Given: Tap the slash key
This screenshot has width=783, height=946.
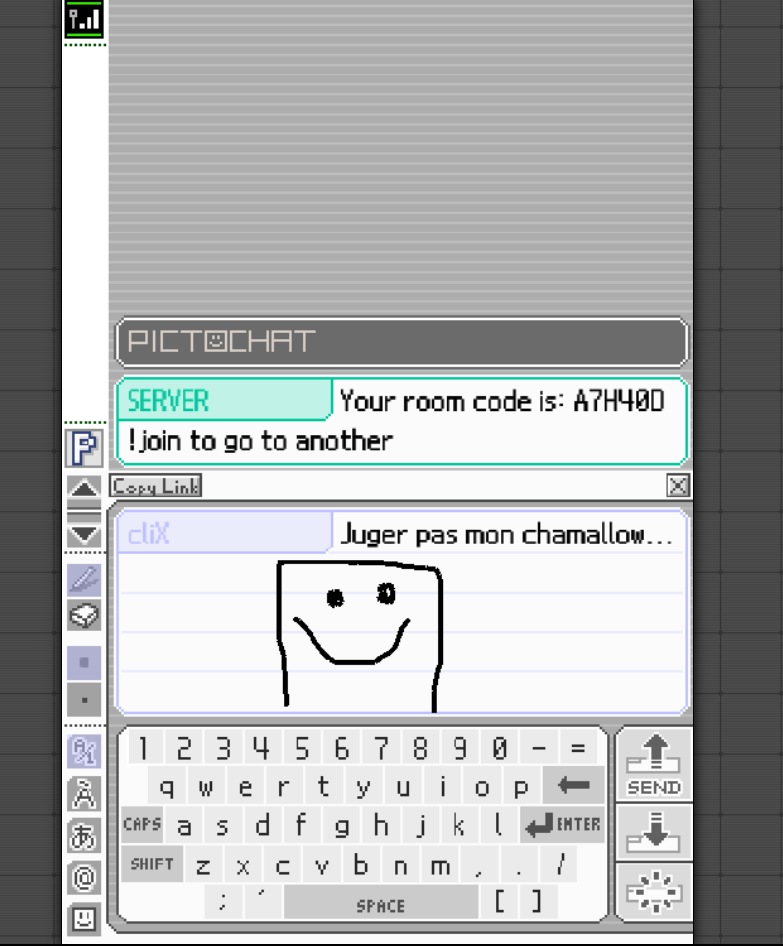Looking at the screenshot, I should (560, 864).
